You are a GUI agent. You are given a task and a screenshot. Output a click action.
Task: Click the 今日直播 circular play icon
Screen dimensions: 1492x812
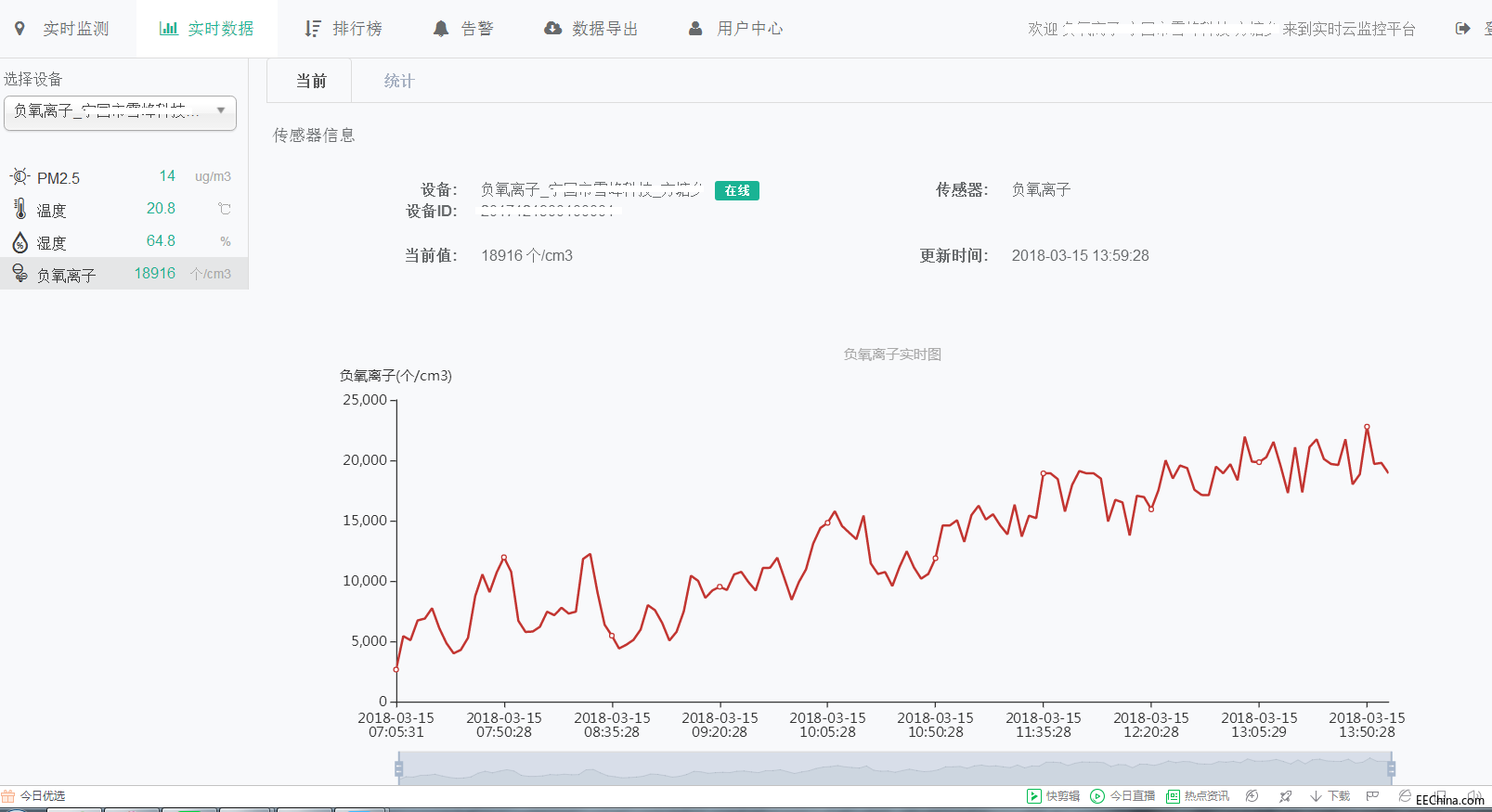[1097, 796]
